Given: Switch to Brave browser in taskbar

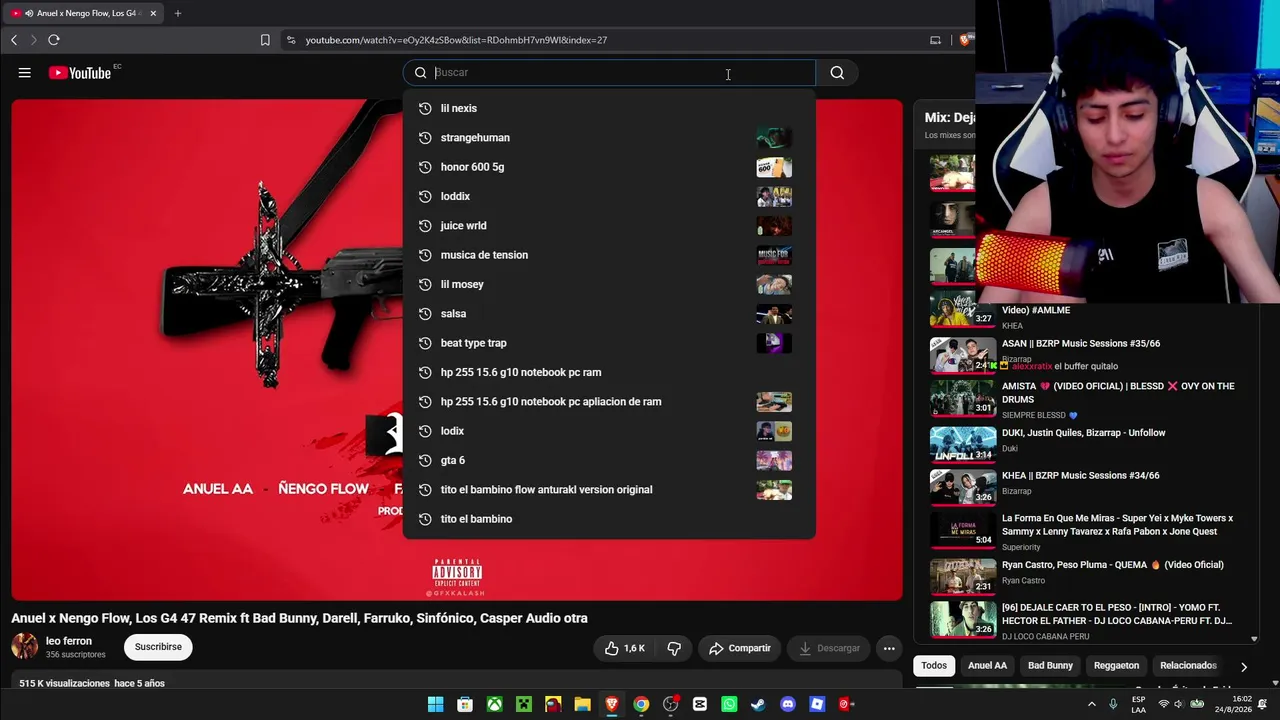Looking at the screenshot, I should click(612, 704).
